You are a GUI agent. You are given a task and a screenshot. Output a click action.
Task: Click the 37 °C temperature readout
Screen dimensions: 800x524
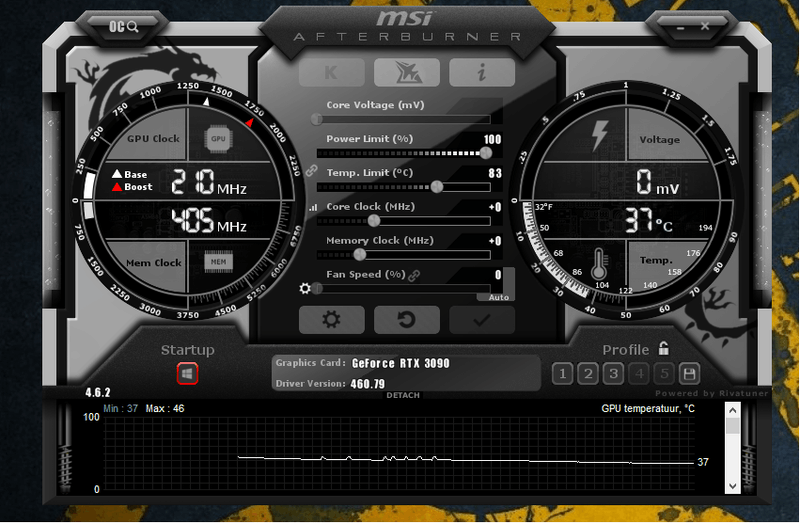click(649, 220)
